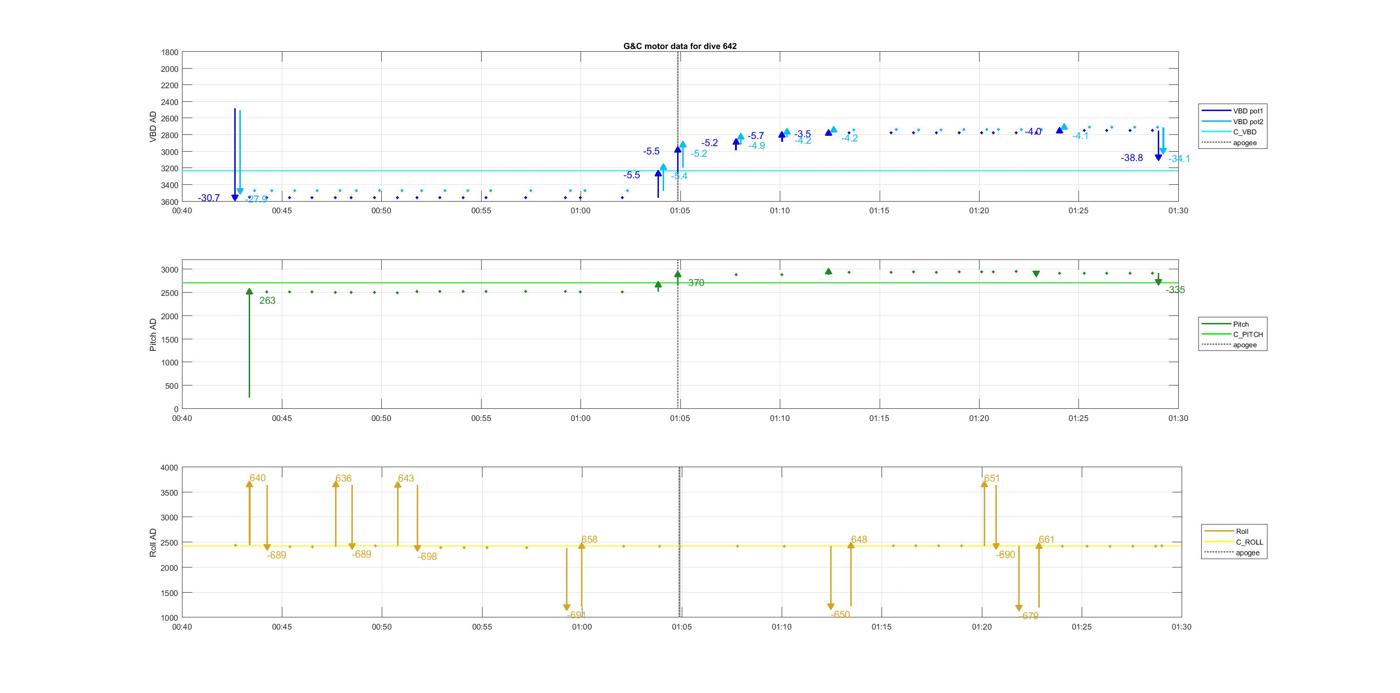
Task: Click the "-335" pitch data label
Action: (x=1175, y=290)
